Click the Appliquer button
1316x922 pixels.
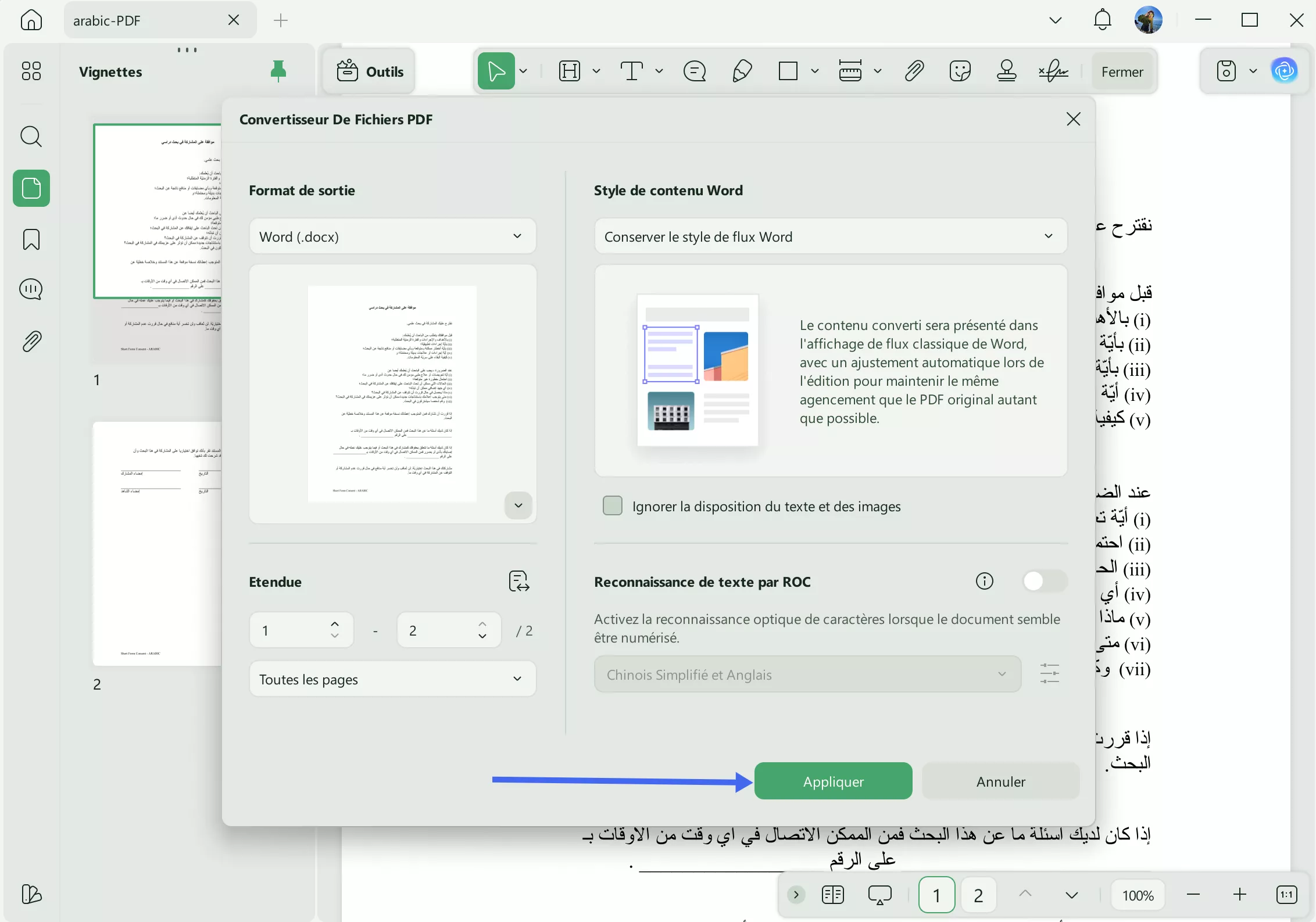(833, 781)
